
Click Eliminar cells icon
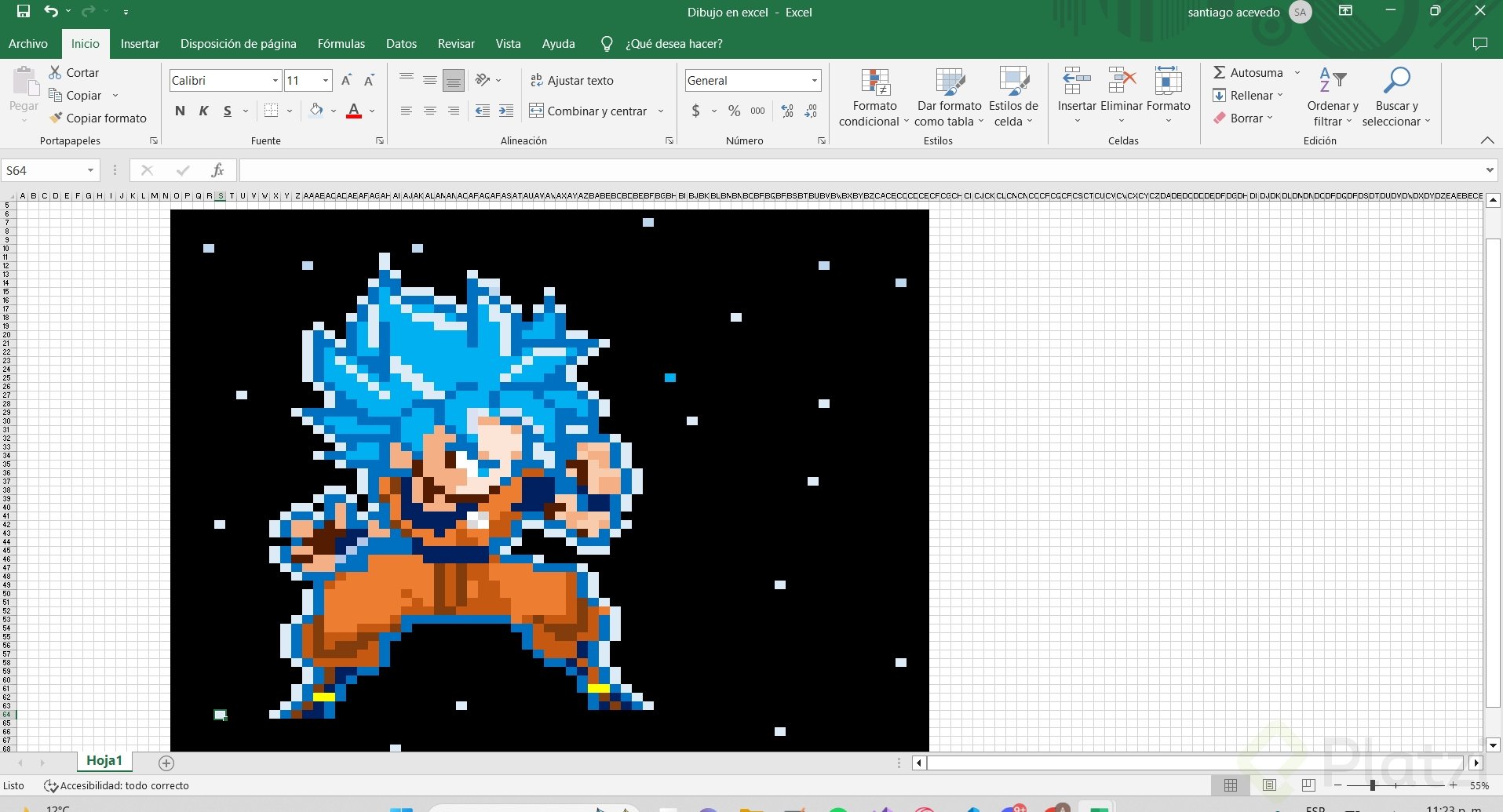pos(1122,96)
